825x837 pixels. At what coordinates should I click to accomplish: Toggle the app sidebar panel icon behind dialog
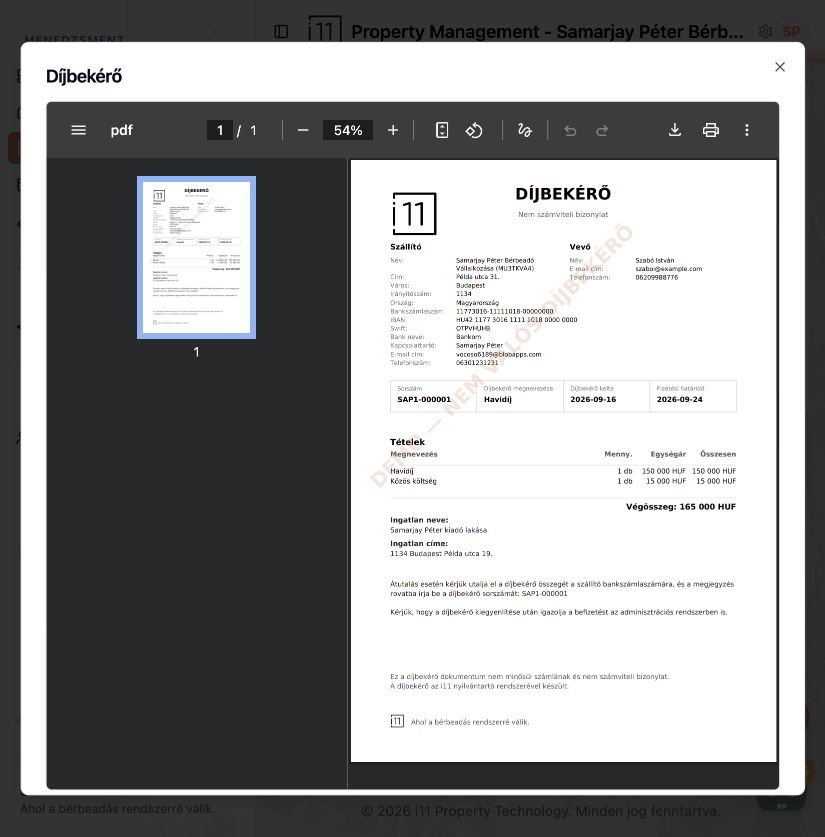click(x=281, y=31)
